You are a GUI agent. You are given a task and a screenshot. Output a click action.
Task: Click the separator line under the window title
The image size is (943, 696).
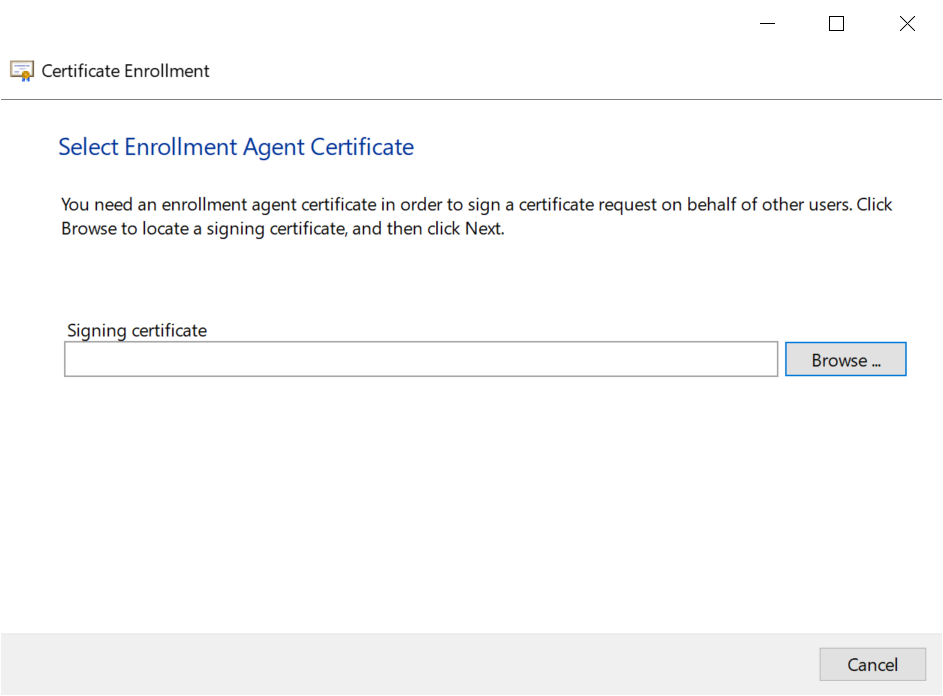(470, 100)
